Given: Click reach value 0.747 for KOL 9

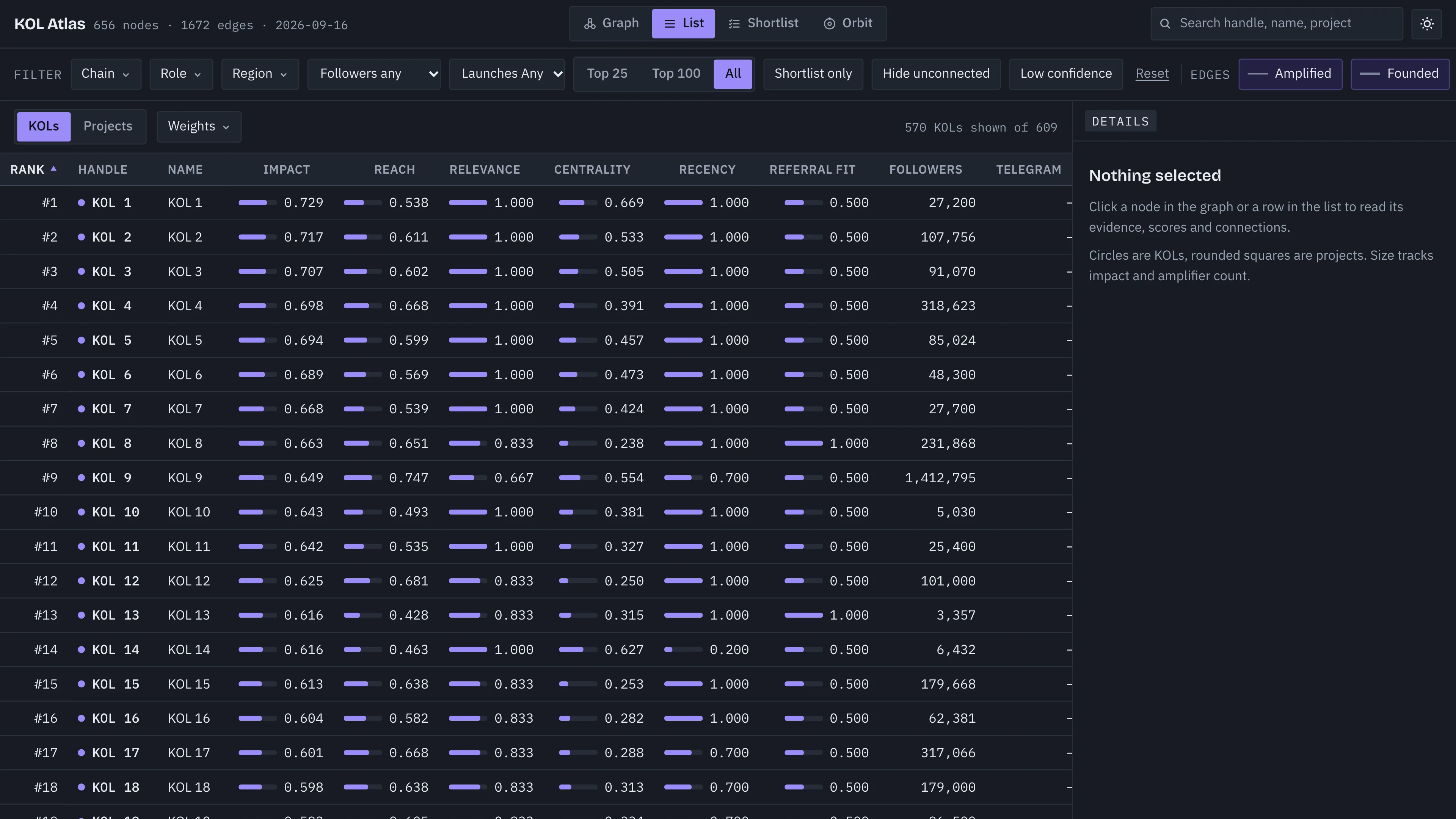Looking at the screenshot, I should pos(408,478).
